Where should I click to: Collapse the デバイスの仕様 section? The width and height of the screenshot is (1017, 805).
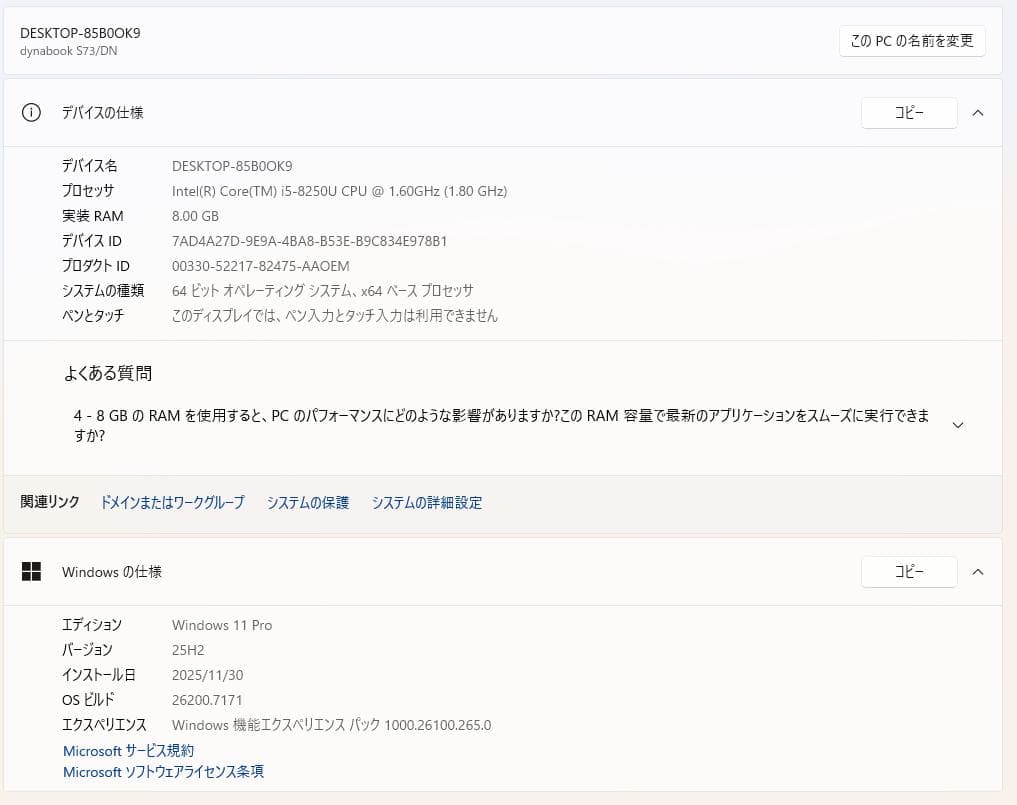[978, 113]
